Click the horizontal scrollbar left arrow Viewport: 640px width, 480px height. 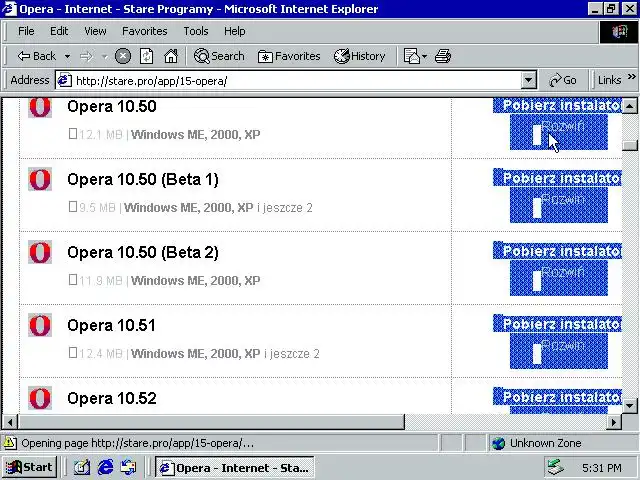click(x=10, y=422)
